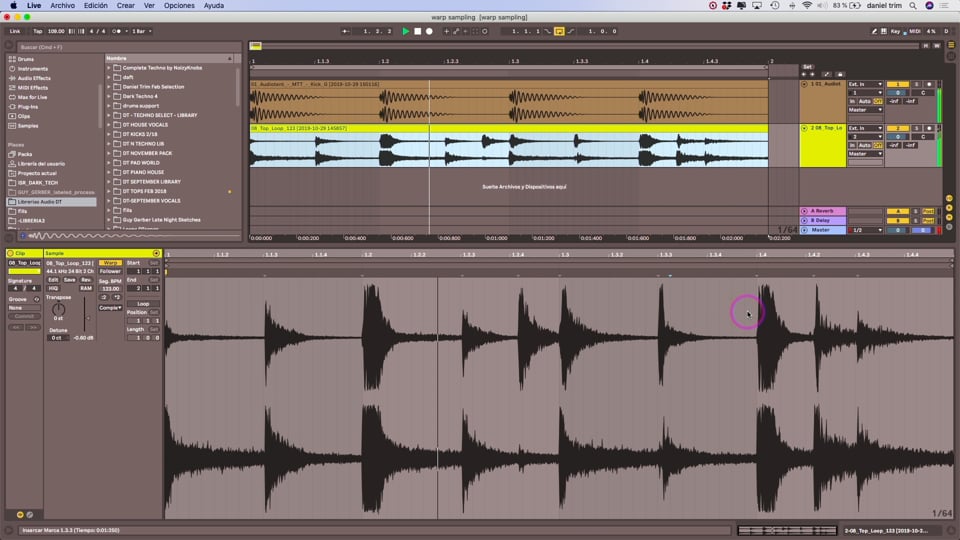Click the MIDI Arrangement Overdub plus icon
The width and height of the screenshot is (960, 540).
[446, 31]
